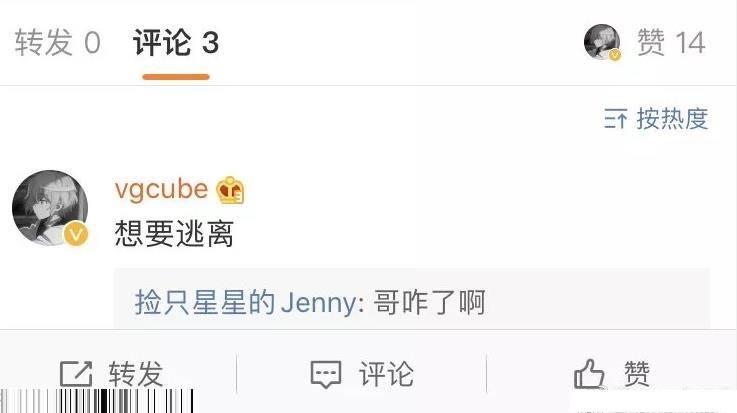Viewport: 737px width, 413px height.
Task: Click the speech bubble comment icon
Action: [326, 374]
